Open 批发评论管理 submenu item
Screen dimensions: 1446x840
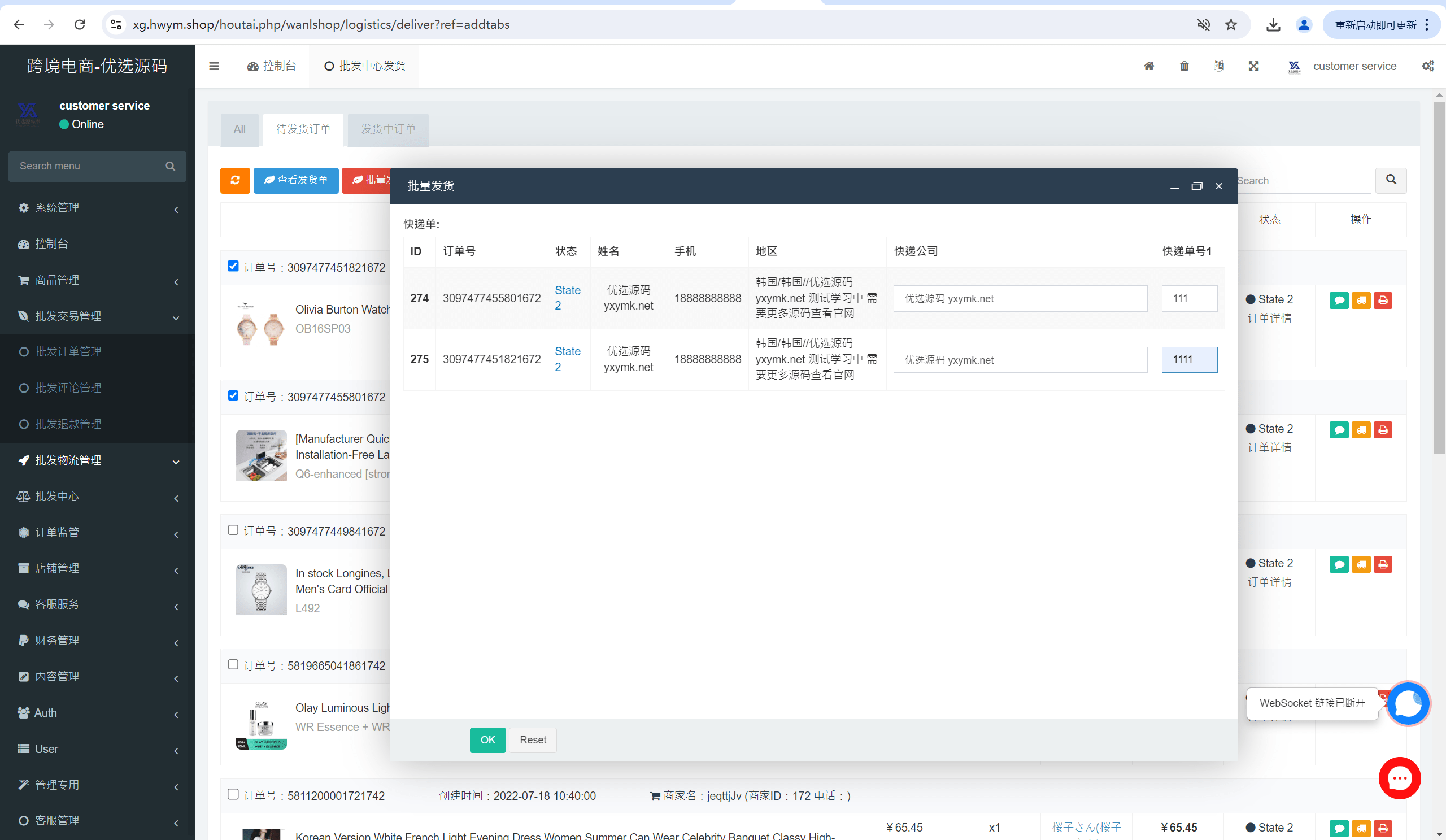(98, 388)
